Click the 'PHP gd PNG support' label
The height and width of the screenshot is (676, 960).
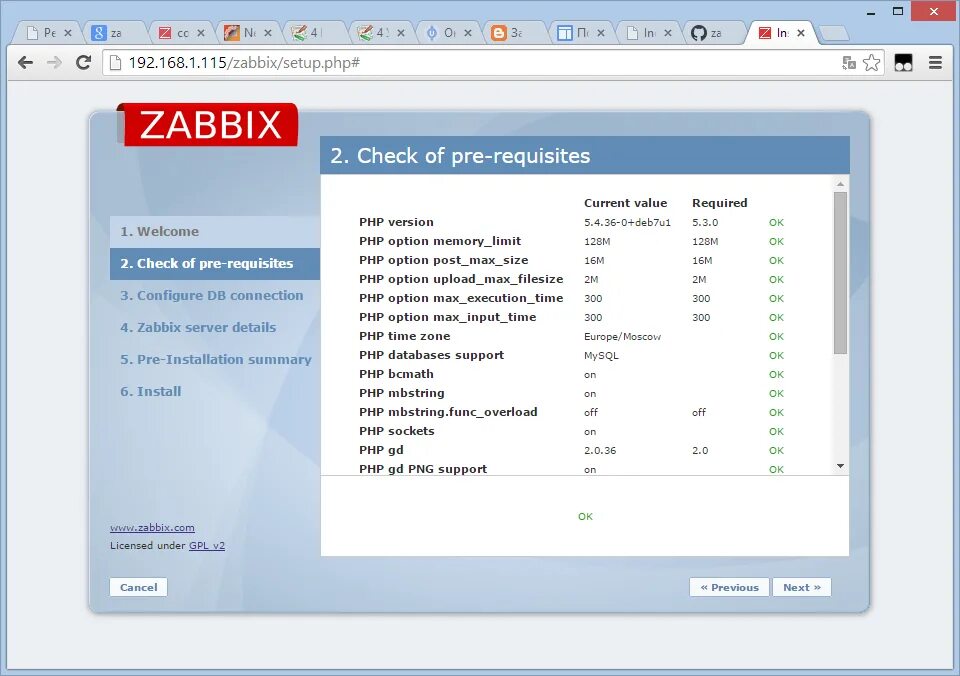pos(423,469)
